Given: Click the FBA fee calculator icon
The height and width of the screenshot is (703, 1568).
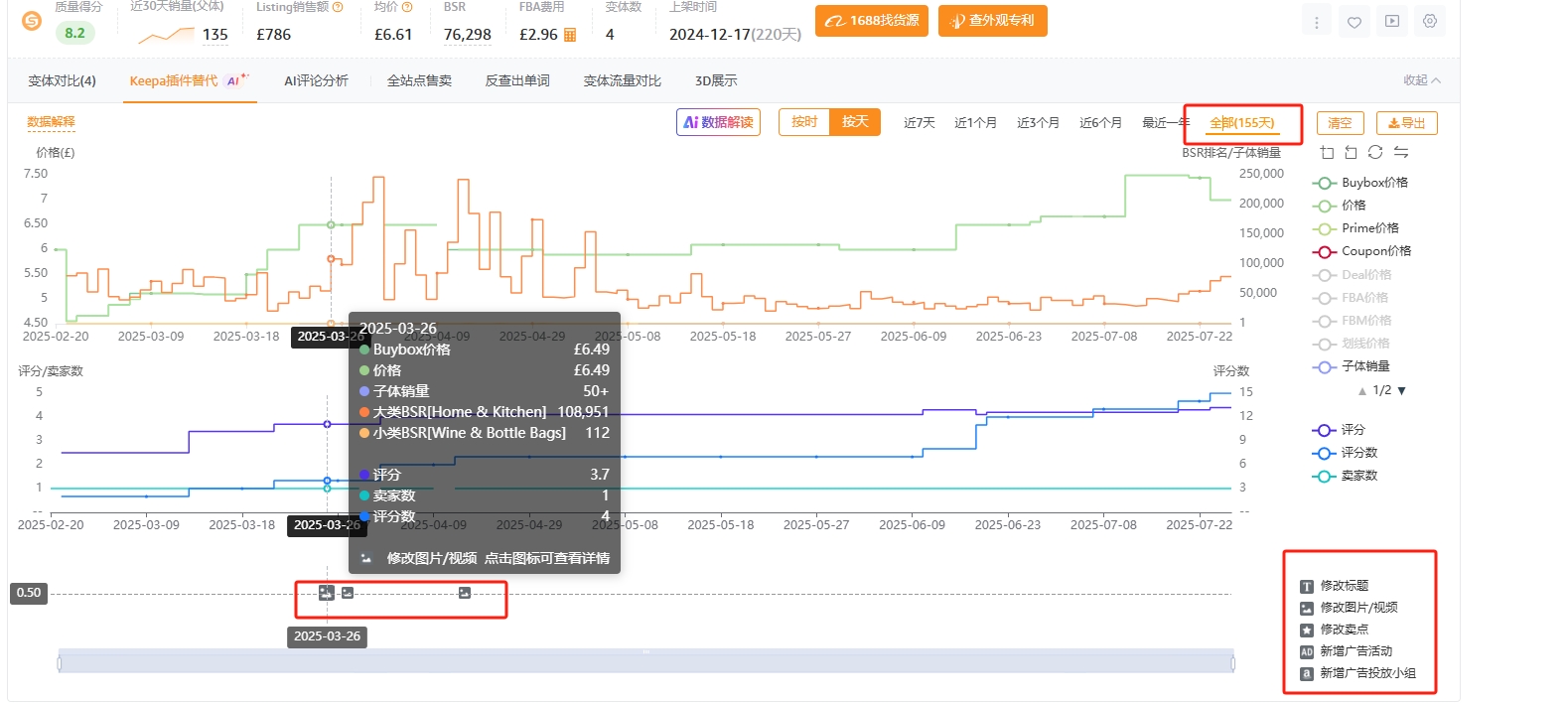Looking at the screenshot, I should [x=570, y=35].
